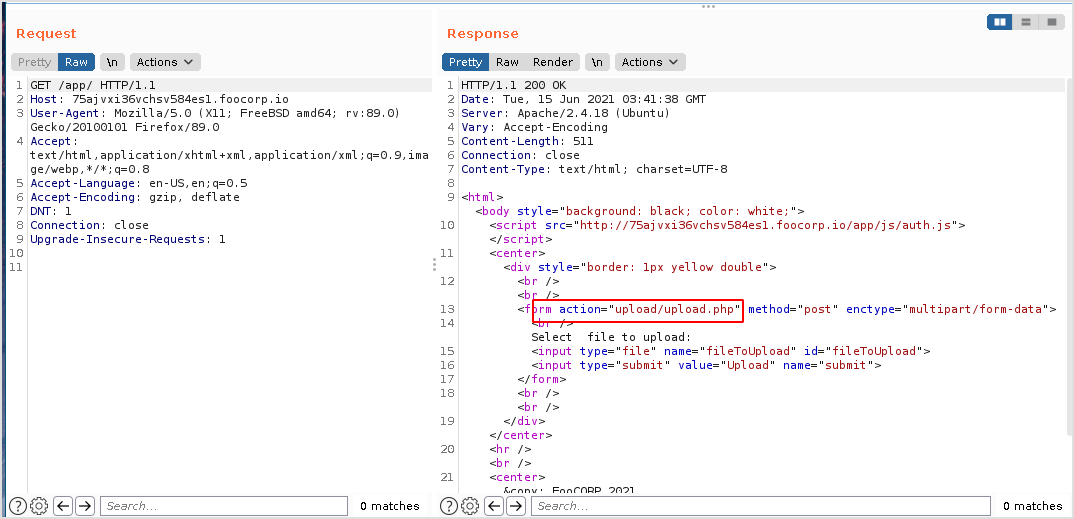Click the Date header in response
This screenshot has width=1074, height=519.
click(x=584, y=99)
